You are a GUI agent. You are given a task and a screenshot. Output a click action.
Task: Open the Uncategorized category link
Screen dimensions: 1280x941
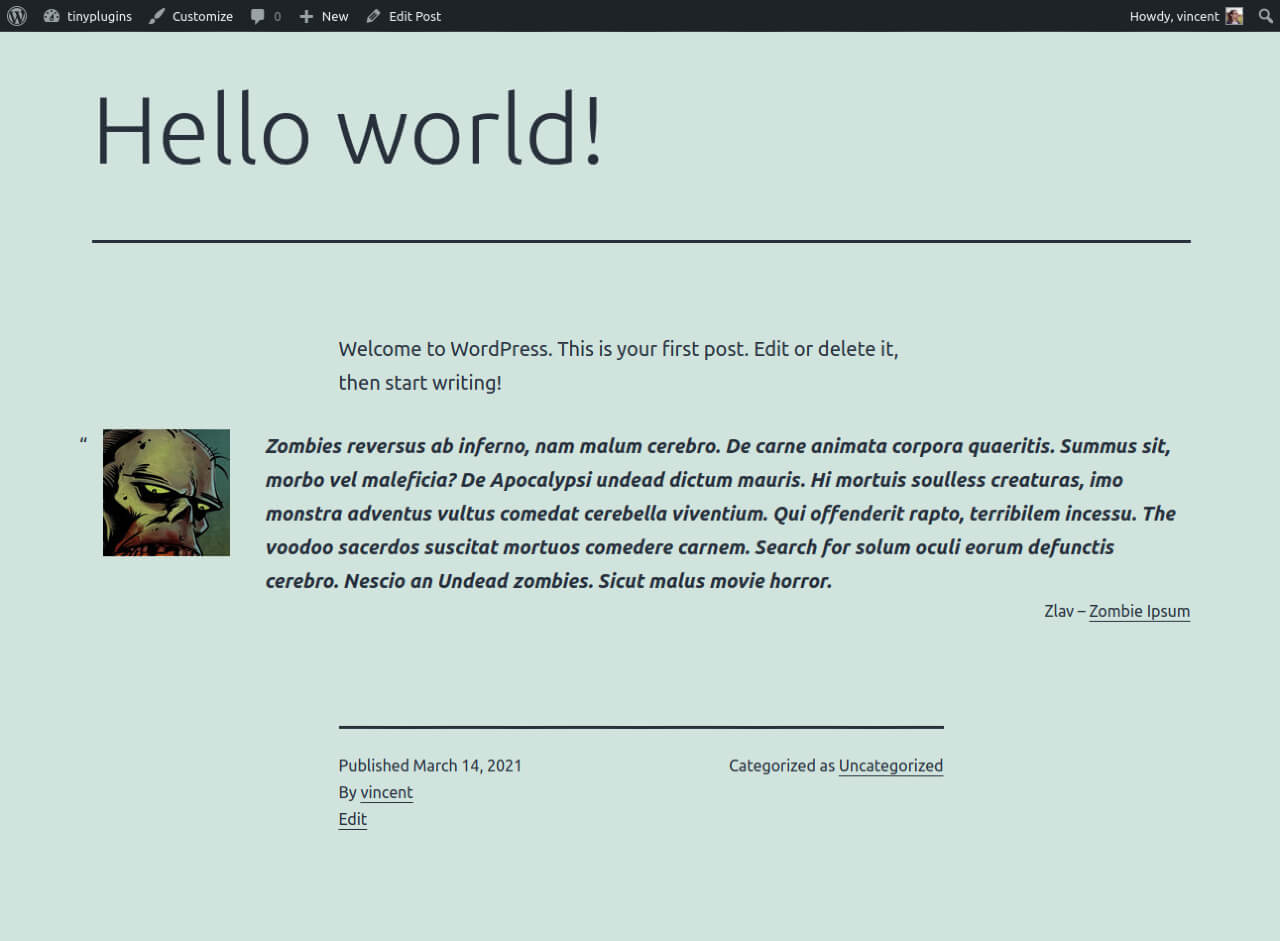pos(890,766)
